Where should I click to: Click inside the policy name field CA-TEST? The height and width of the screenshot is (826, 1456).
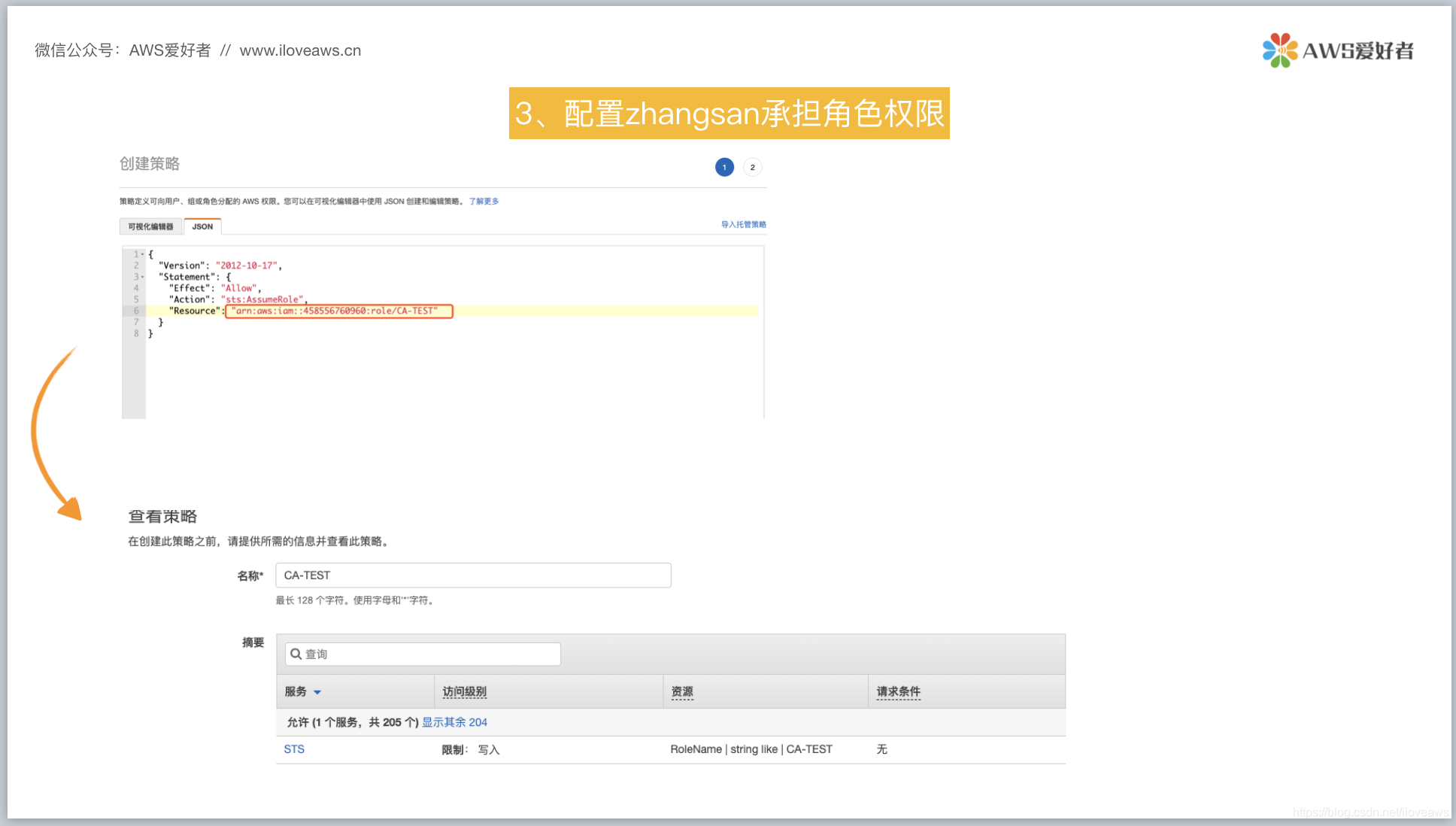473,575
